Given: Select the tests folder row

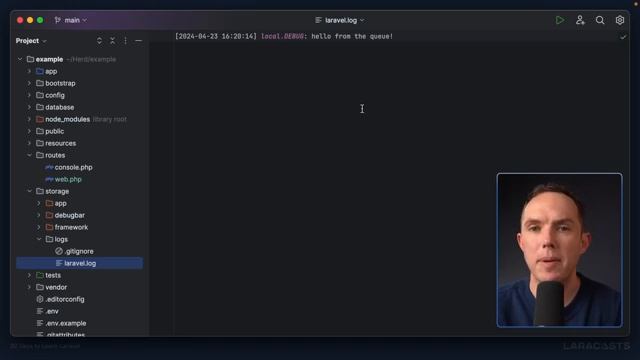Looking at the screenshot, I should [80, 275].
